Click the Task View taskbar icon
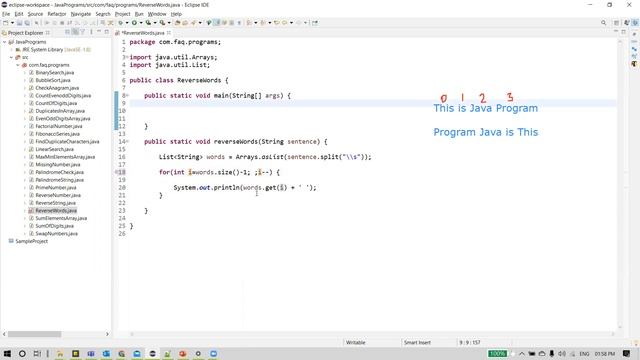 [37, 353]
